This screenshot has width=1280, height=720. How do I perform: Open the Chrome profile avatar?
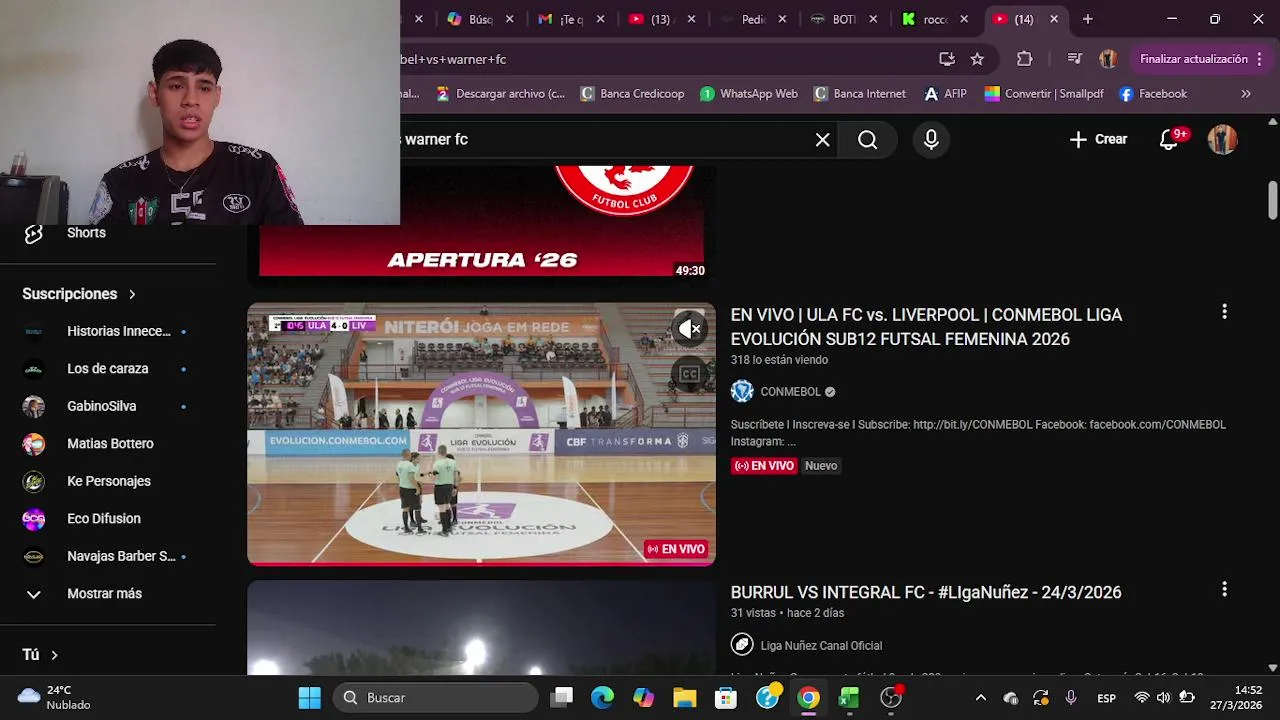pos(1108,59)
